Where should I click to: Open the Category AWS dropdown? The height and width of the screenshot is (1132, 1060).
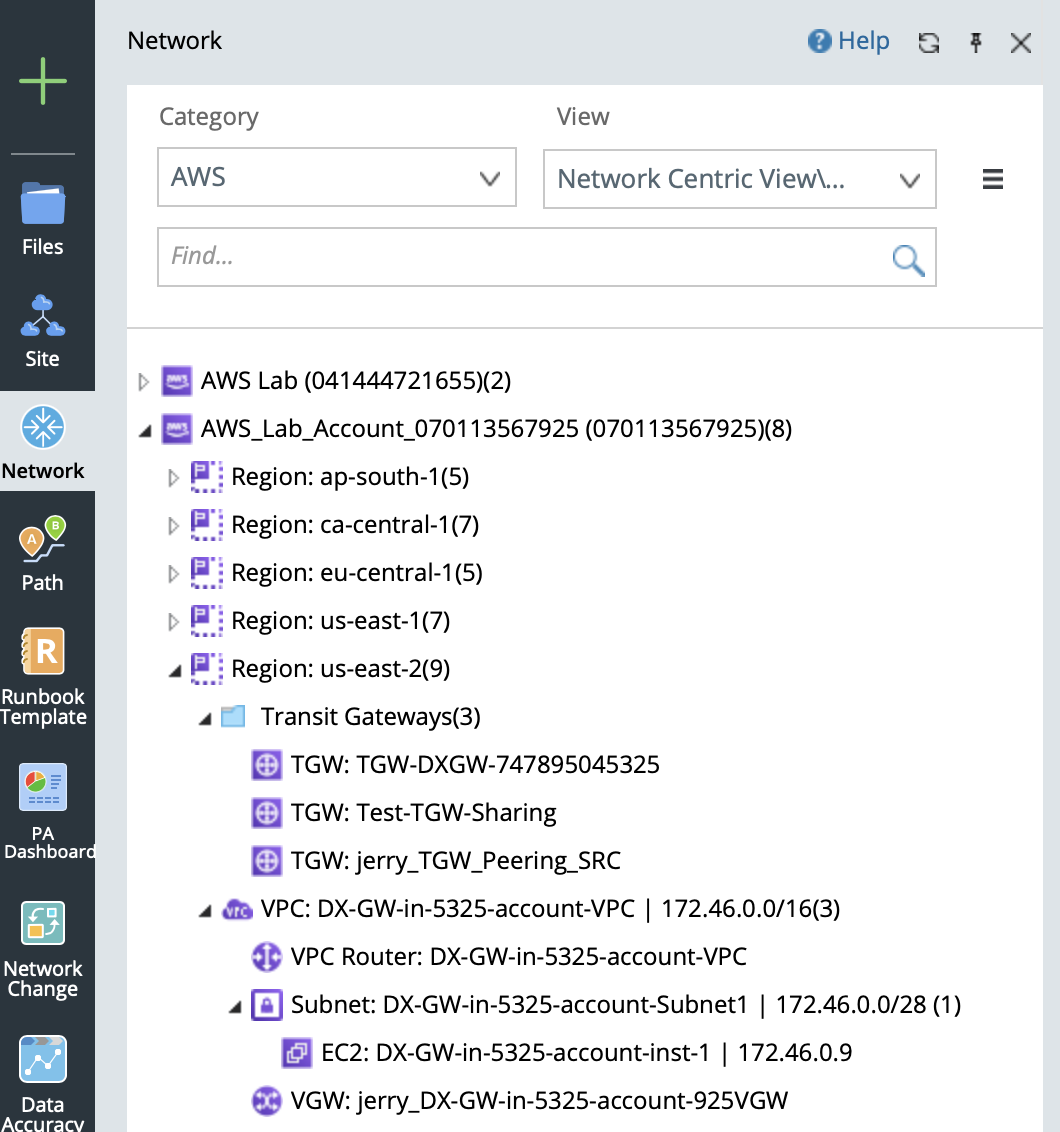(337, 178)
